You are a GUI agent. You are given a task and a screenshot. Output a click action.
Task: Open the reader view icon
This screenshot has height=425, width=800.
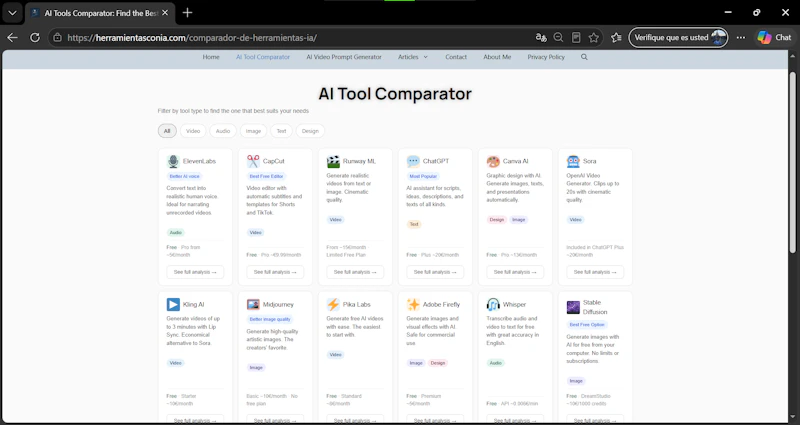[576, 38]
